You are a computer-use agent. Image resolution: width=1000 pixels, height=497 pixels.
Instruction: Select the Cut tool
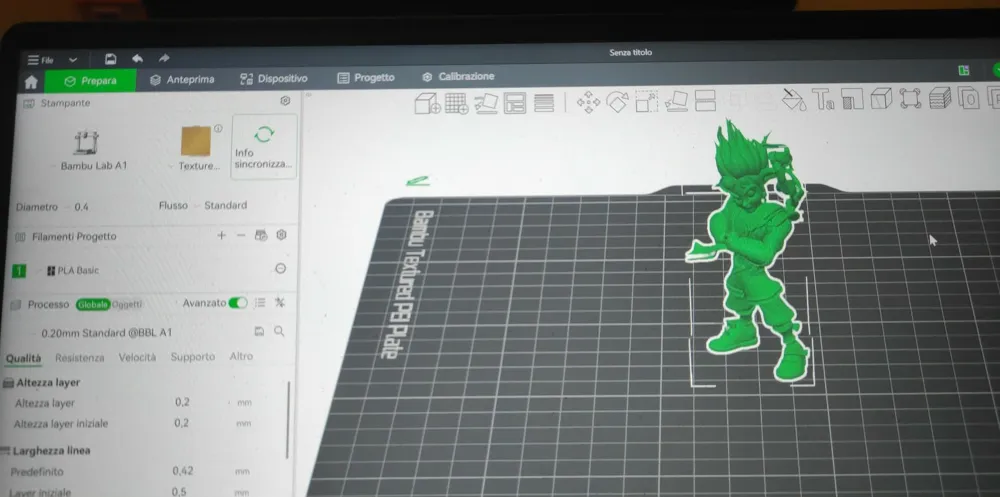[705, 101]
